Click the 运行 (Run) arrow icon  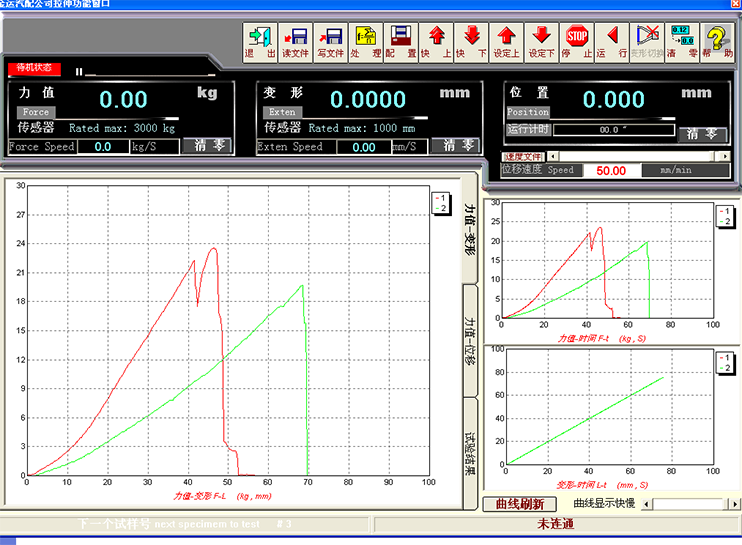point(613,40)
